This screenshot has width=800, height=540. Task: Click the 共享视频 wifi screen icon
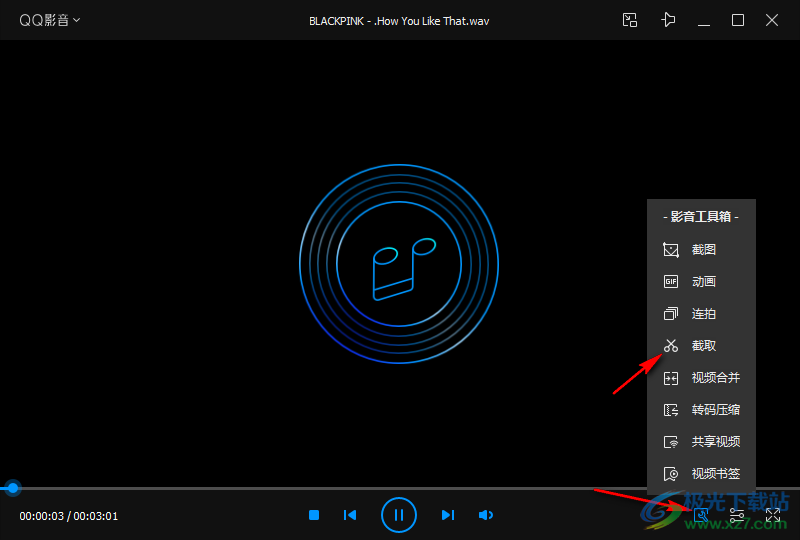tap(671, 442)
